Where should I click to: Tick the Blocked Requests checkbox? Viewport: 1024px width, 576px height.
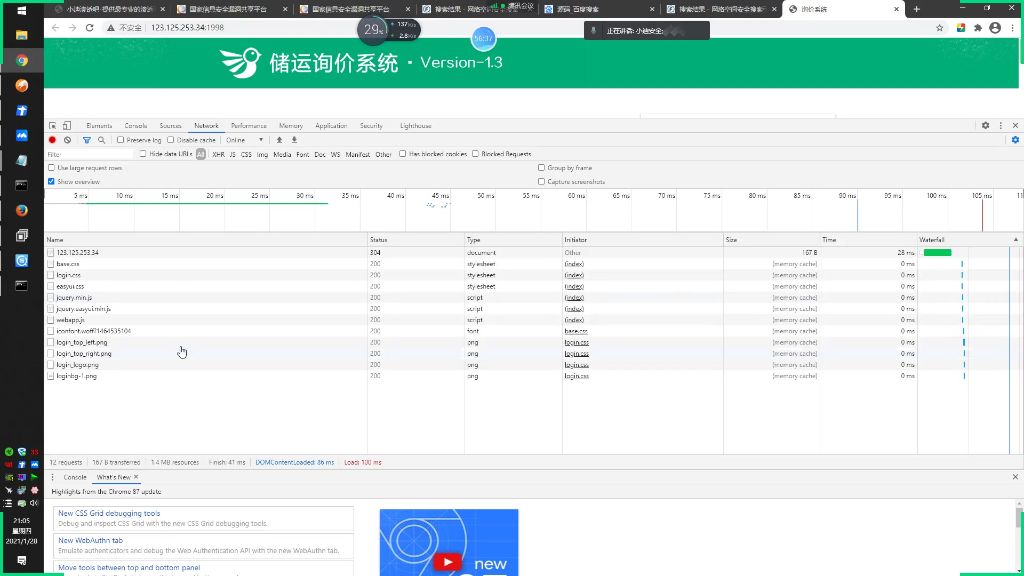tap(475, 154)
